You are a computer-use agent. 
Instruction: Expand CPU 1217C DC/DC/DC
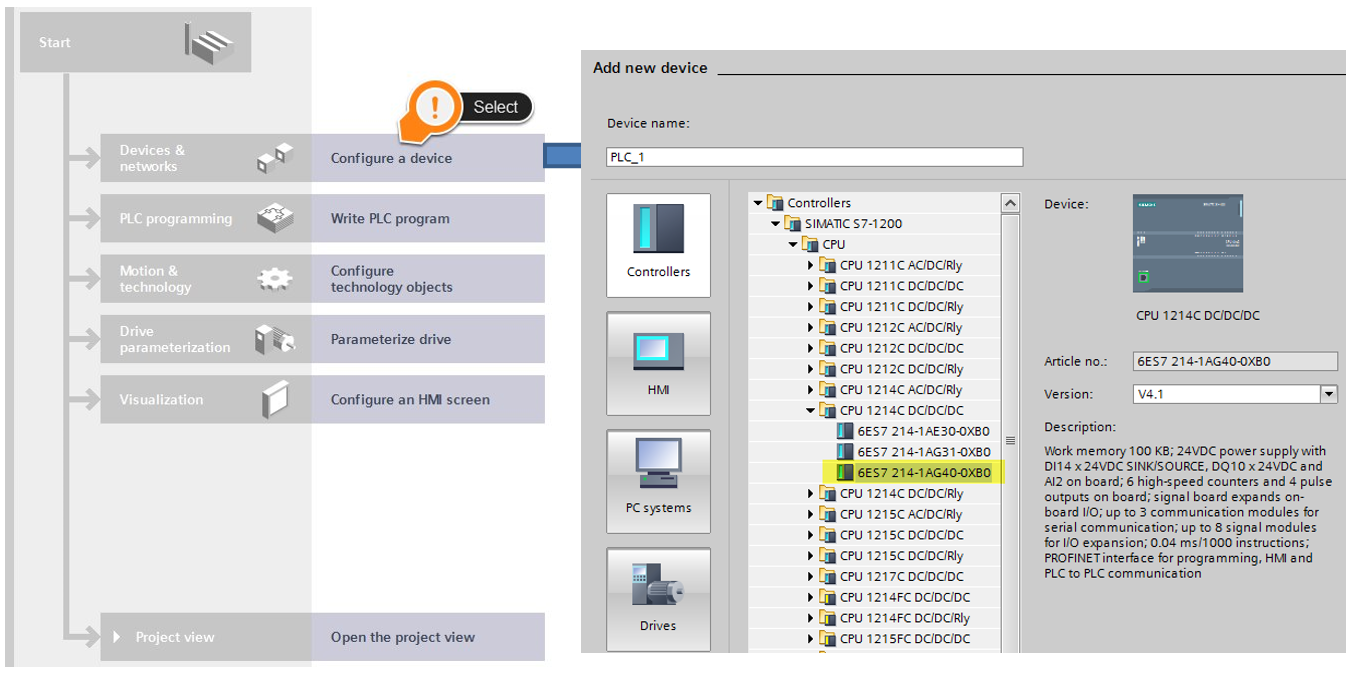[811, 576]
